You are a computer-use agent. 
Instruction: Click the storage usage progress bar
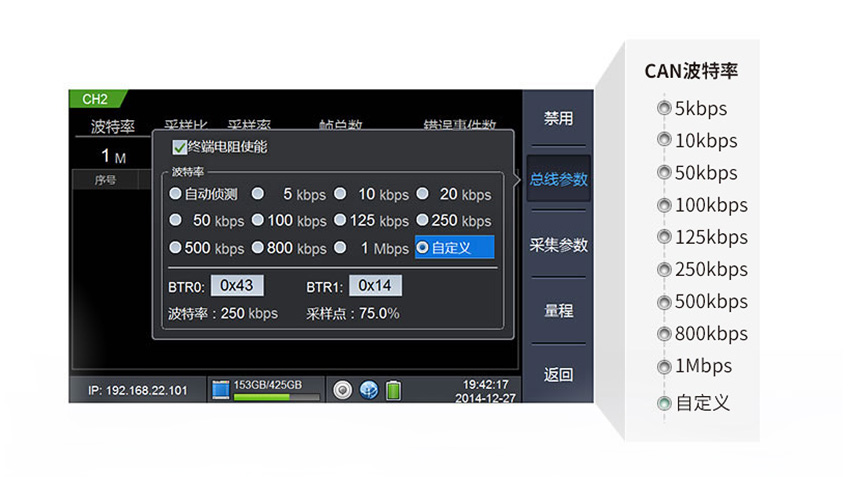click(x=276, y=397)
